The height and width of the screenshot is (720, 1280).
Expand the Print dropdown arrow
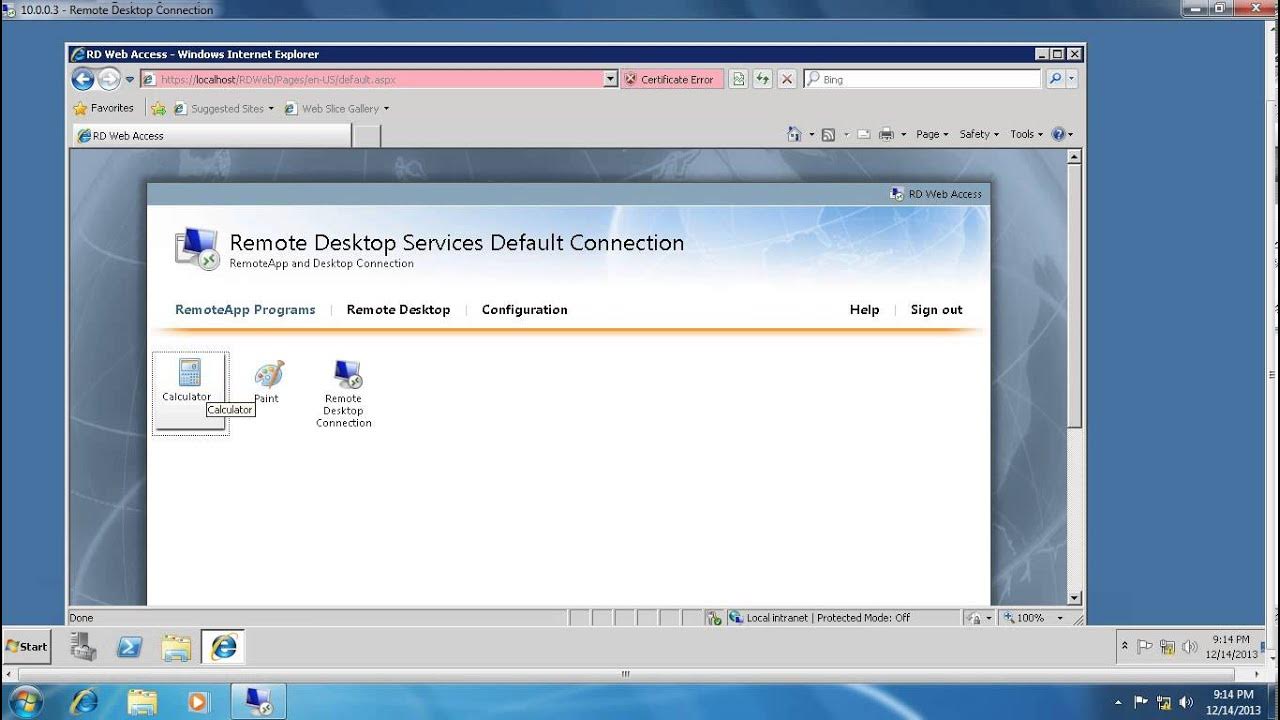coord(903,134)
